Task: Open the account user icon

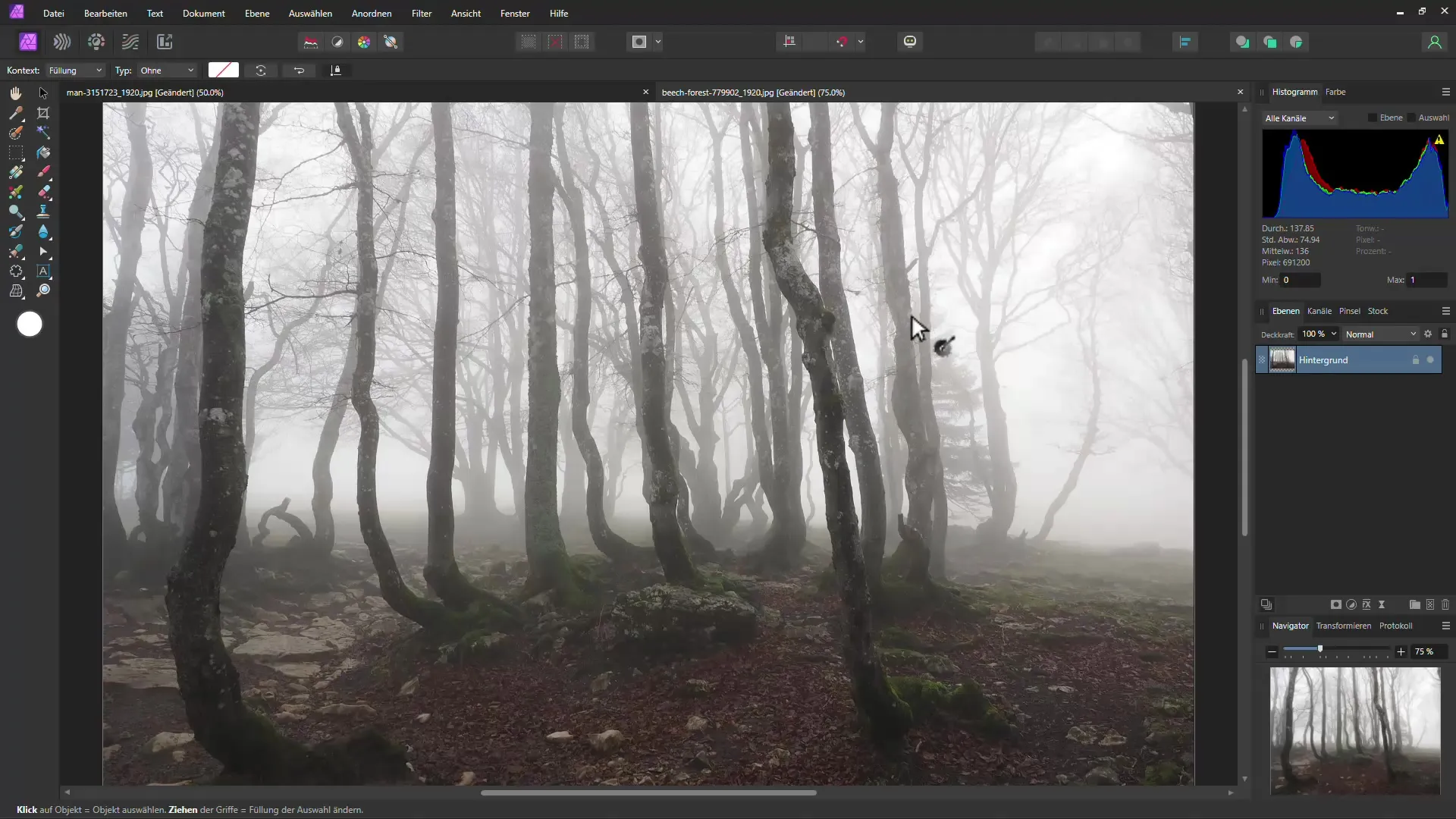Action: point(1434,42)
